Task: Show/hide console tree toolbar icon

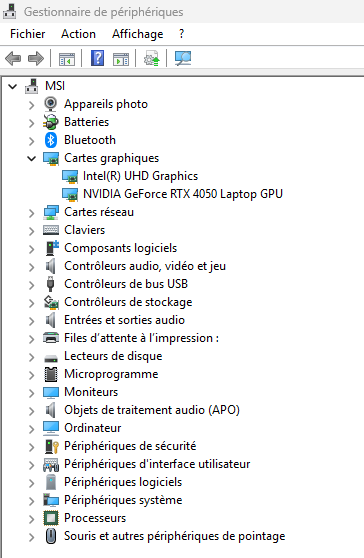Action: [67, 59]
